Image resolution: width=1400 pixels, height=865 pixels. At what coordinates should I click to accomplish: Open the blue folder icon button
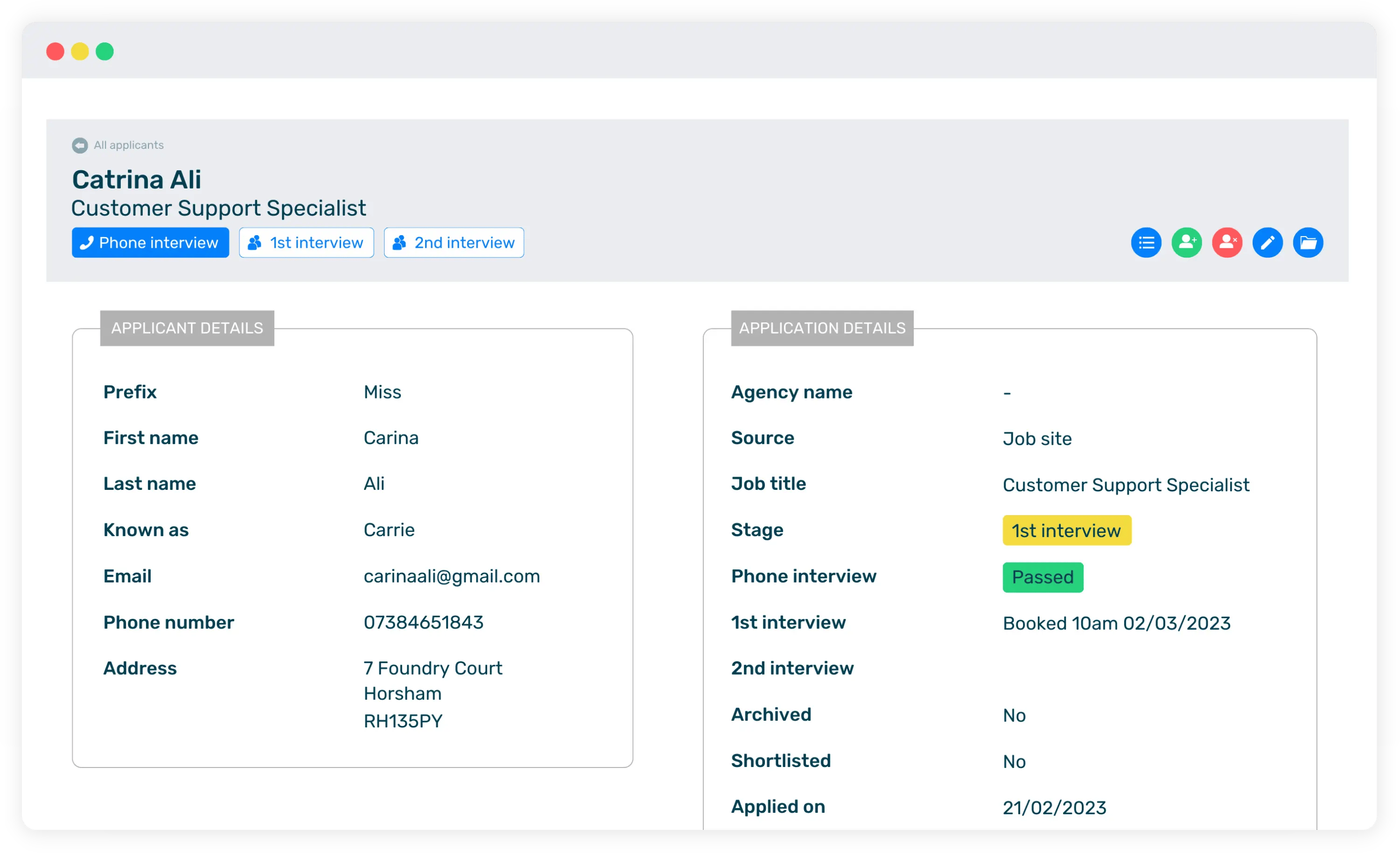[1308, 243]
